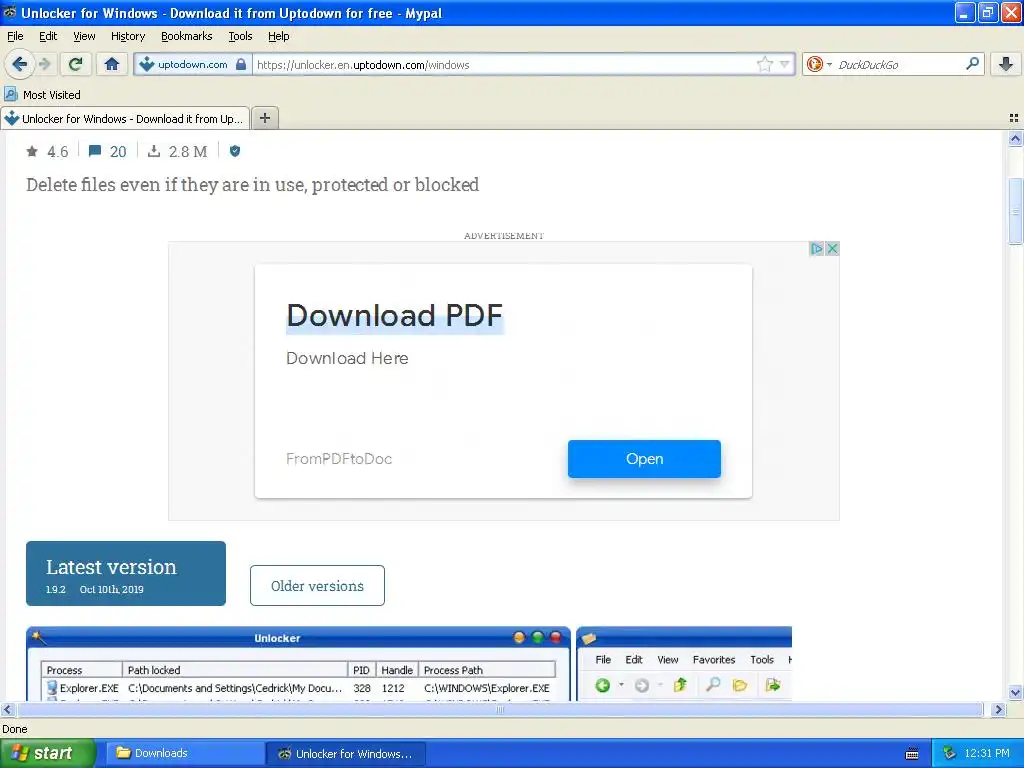The width and height of the screenshot is (1024, 768).
Task: Click the AdChoices triangle icon
Action: click(x=816, y=248)
